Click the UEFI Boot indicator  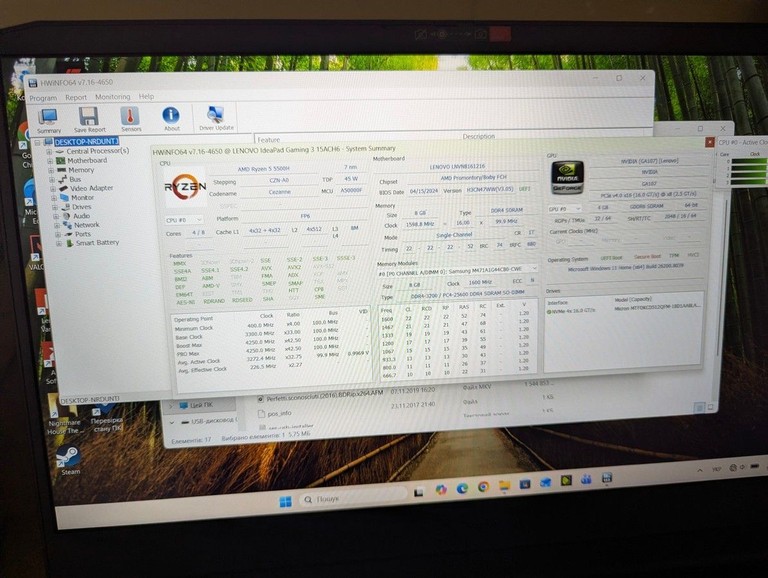[x=611, y=258]
